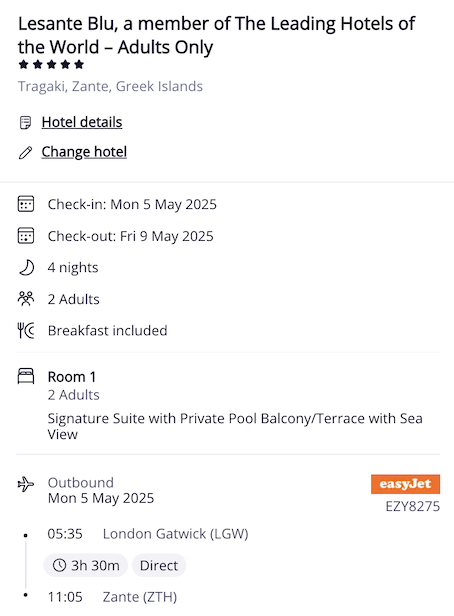The width and height of the screenshot is (454, 616).
Task: Click the pencil edit icon
Action: 26,152
